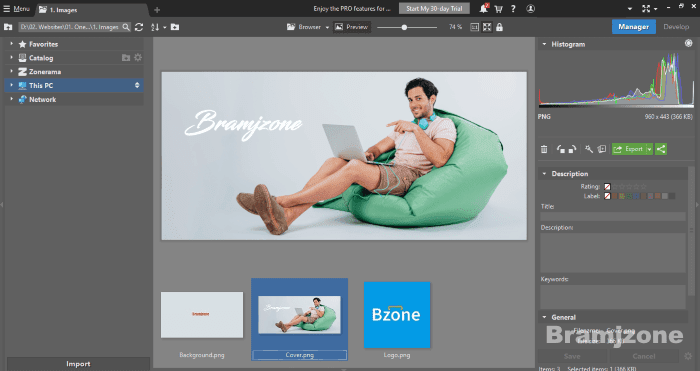Image resolution: width=700 pixels, height=371 pixels.
Task: Add a new tab with the plus icon
Action: (x=157, y=9)
